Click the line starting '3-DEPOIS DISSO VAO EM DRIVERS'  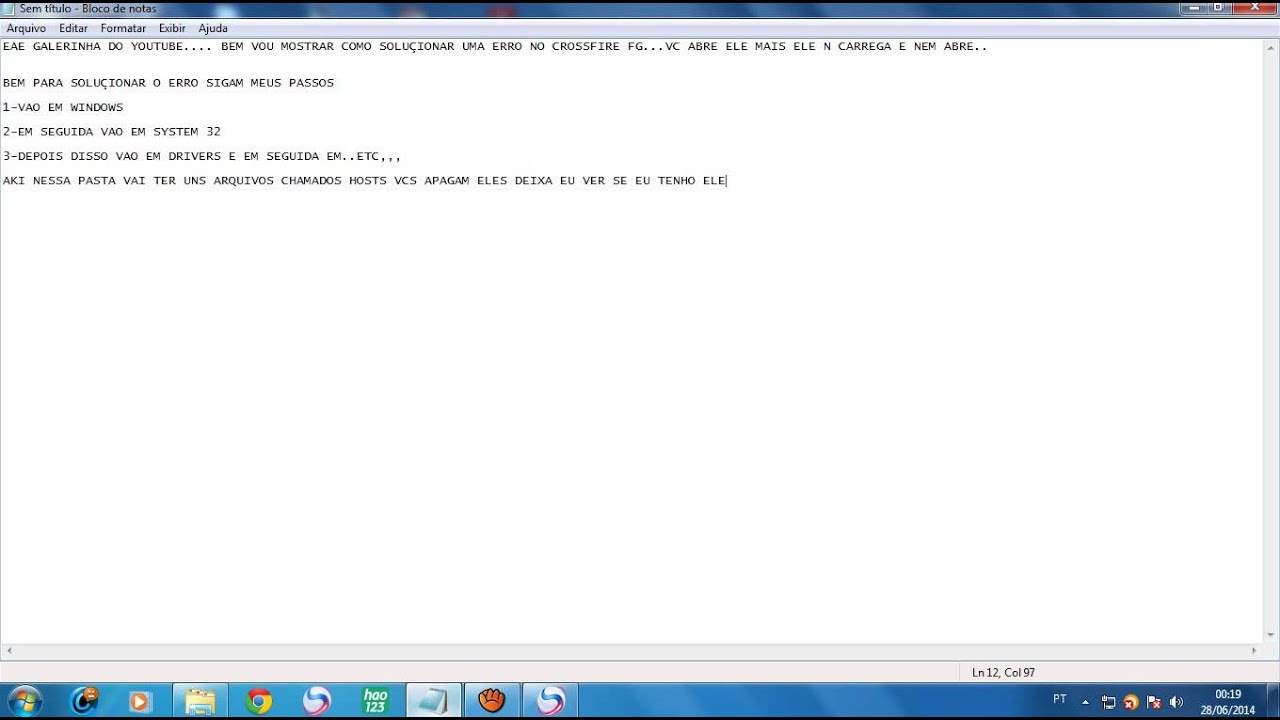[x=202, y=156]
